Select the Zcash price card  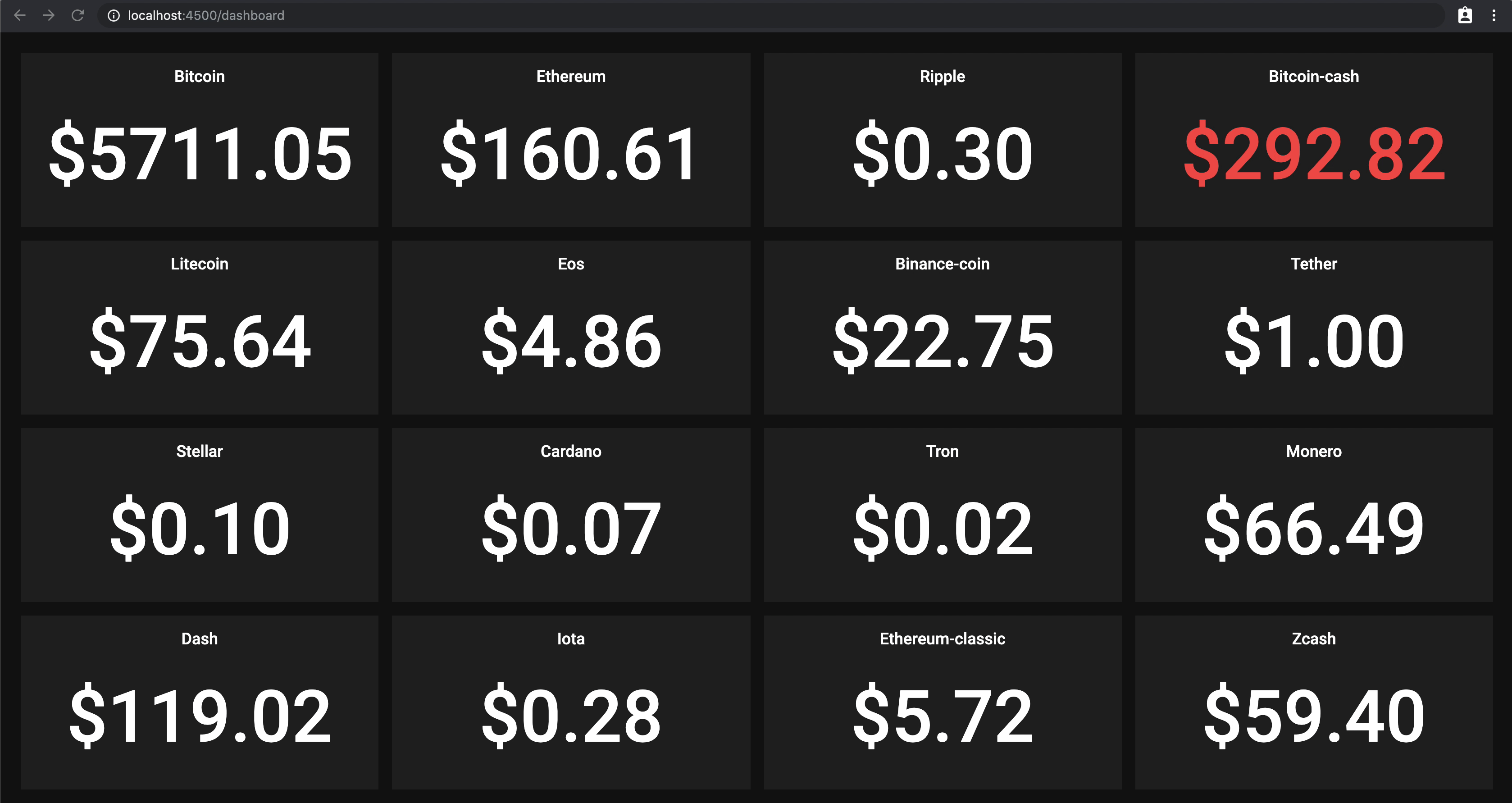pyautogui.click(x=1314, y=702)
